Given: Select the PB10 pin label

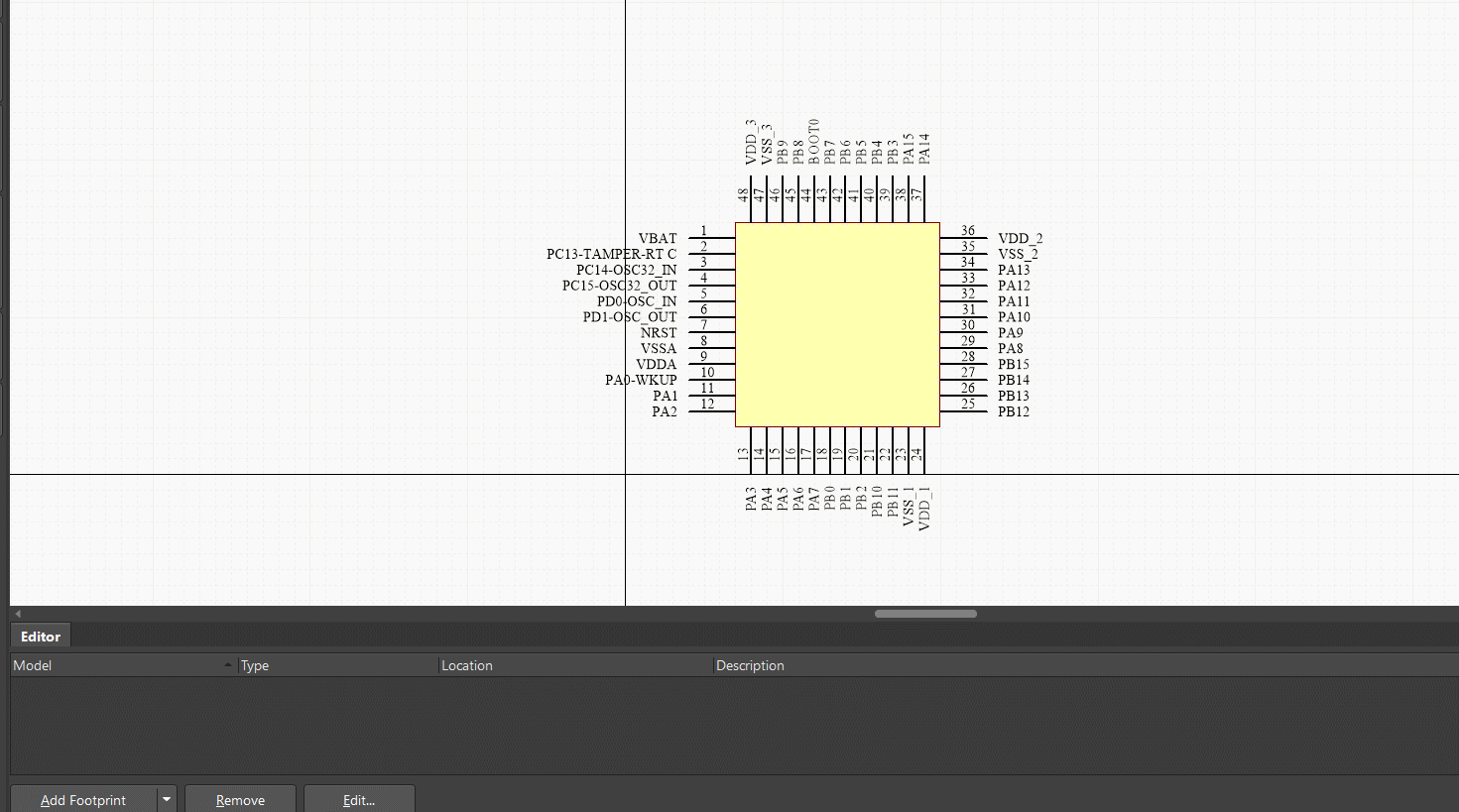Looking at the screenshot, I should click(x=877, y=502).
